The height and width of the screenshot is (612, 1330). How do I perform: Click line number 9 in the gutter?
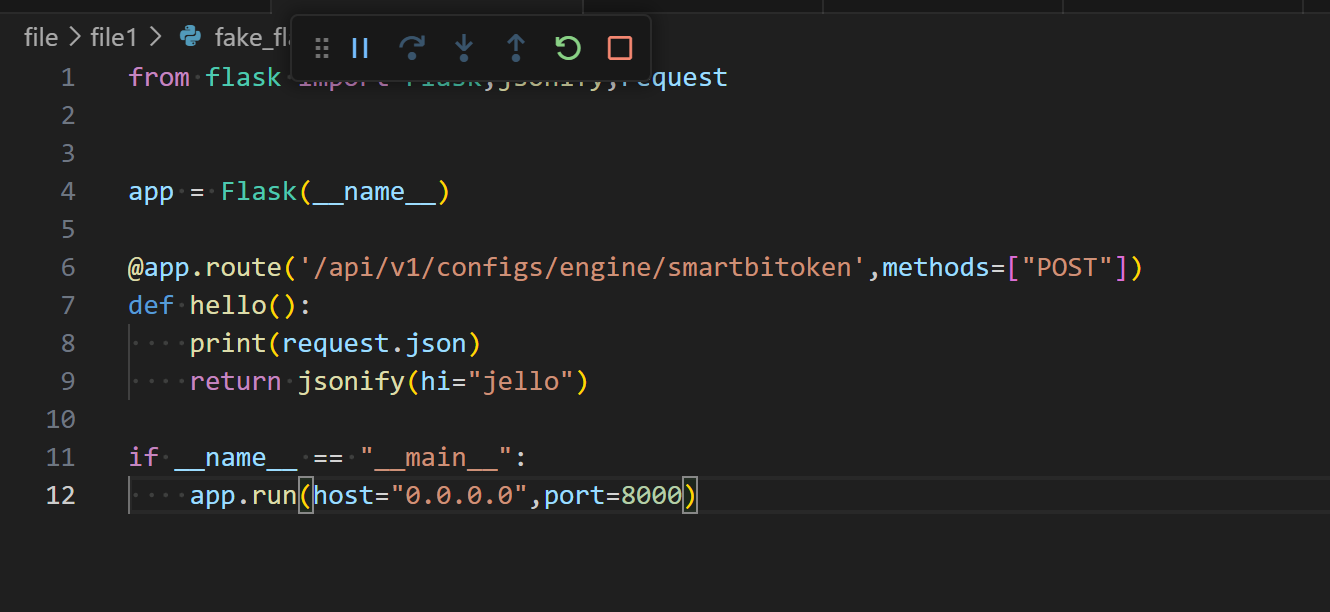point(67,381)
